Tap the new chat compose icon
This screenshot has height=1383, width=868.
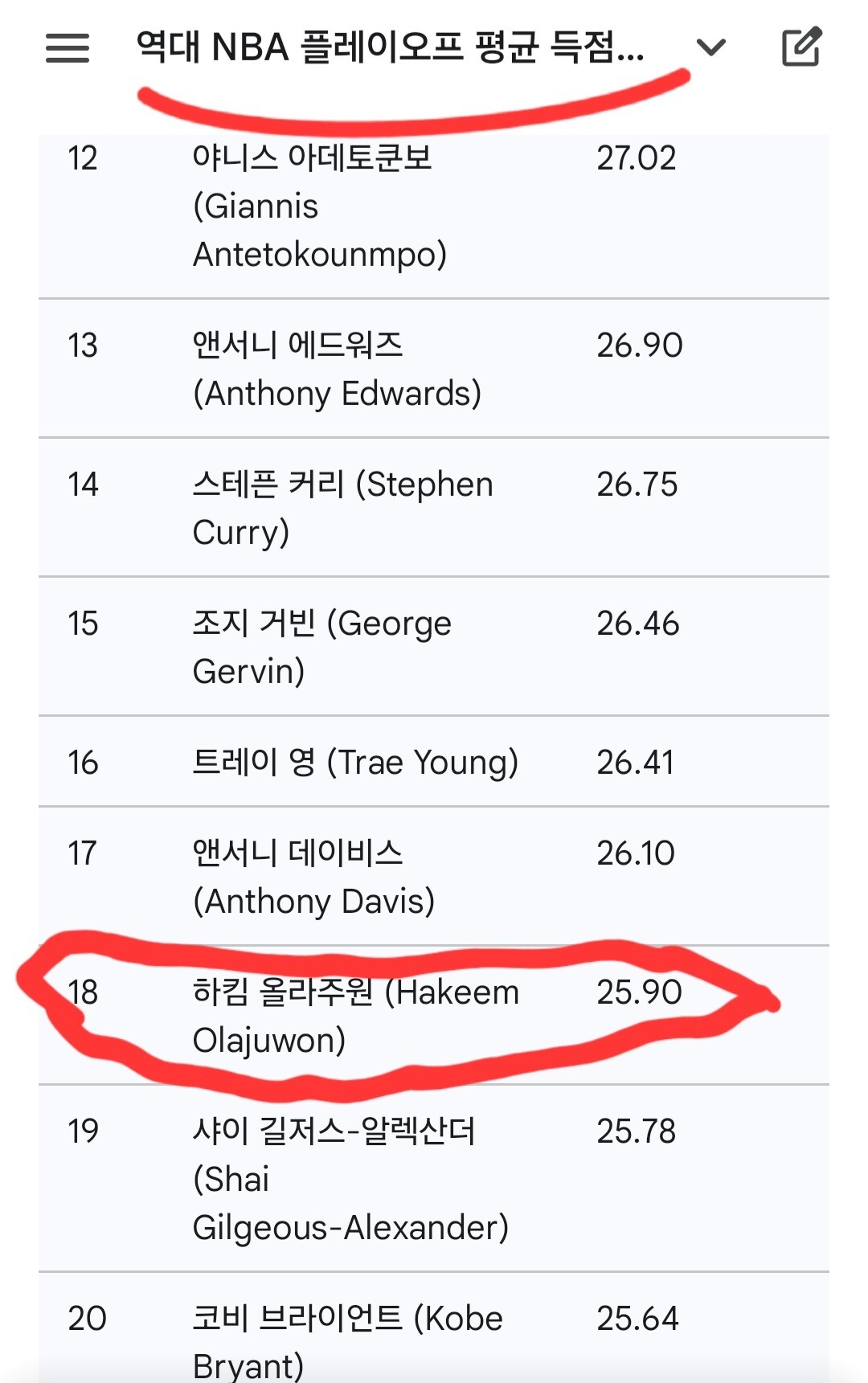click(801, 47)
